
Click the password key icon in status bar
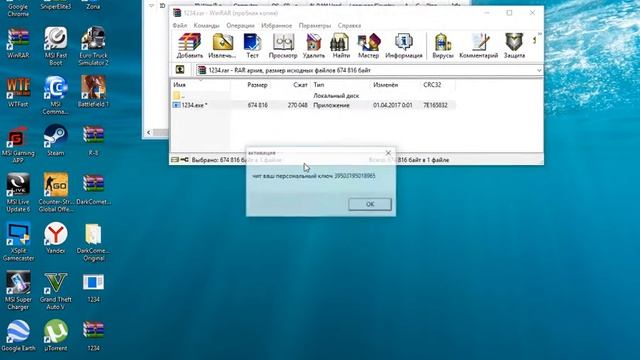pos(184,160)
